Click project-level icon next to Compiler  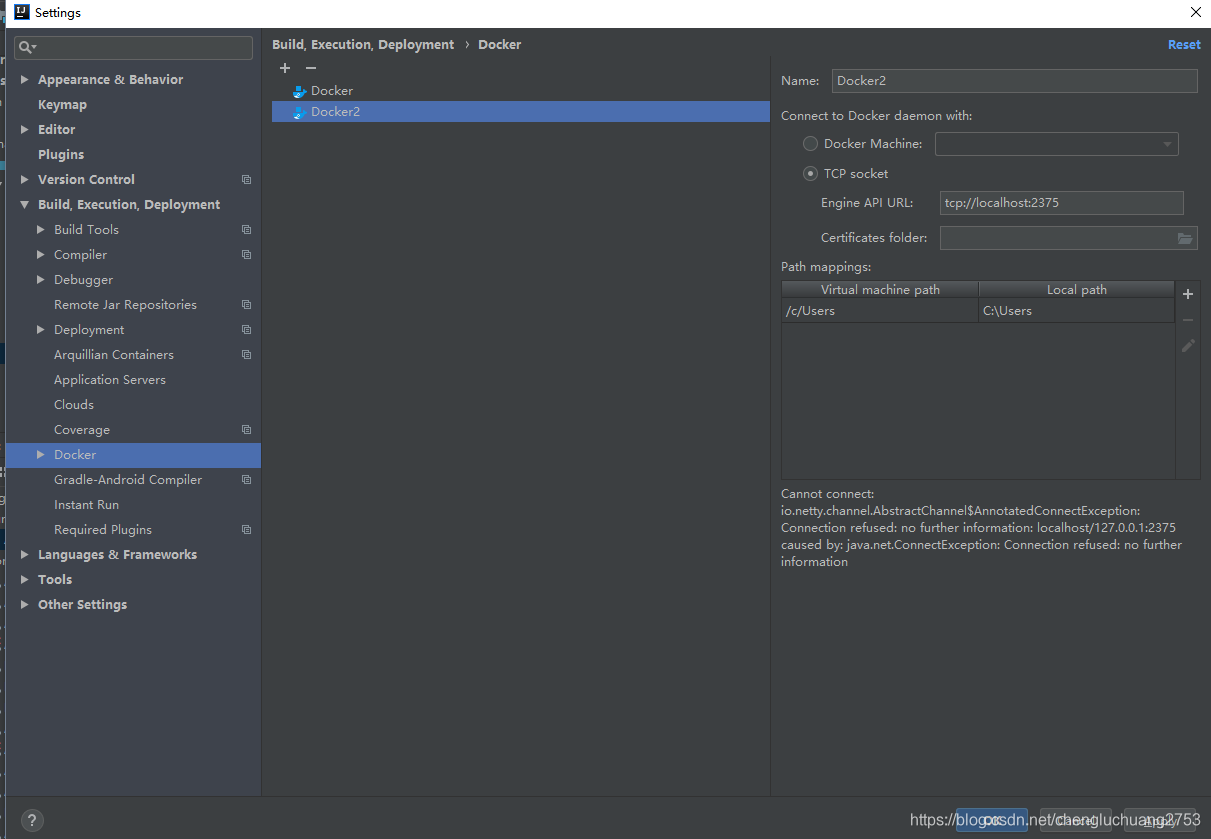pyautogui.click(x=247, y=255)
